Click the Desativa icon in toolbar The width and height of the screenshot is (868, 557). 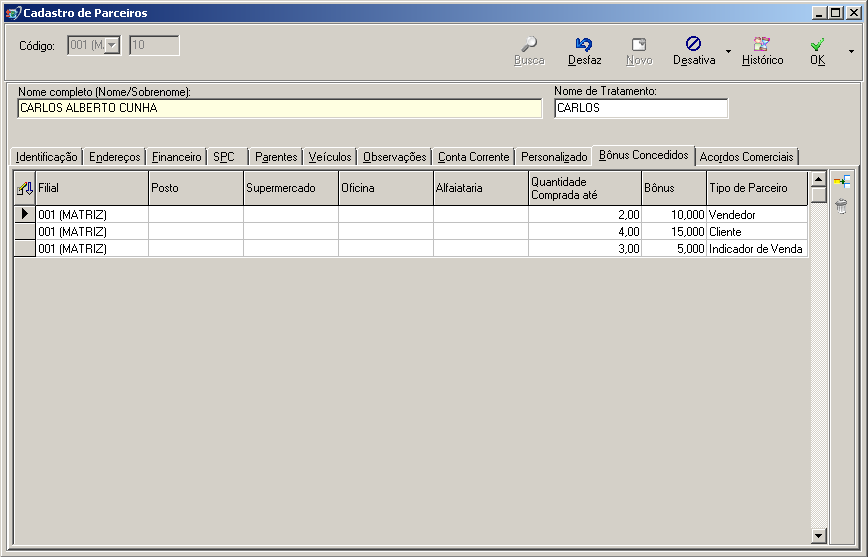coord(693,45)
